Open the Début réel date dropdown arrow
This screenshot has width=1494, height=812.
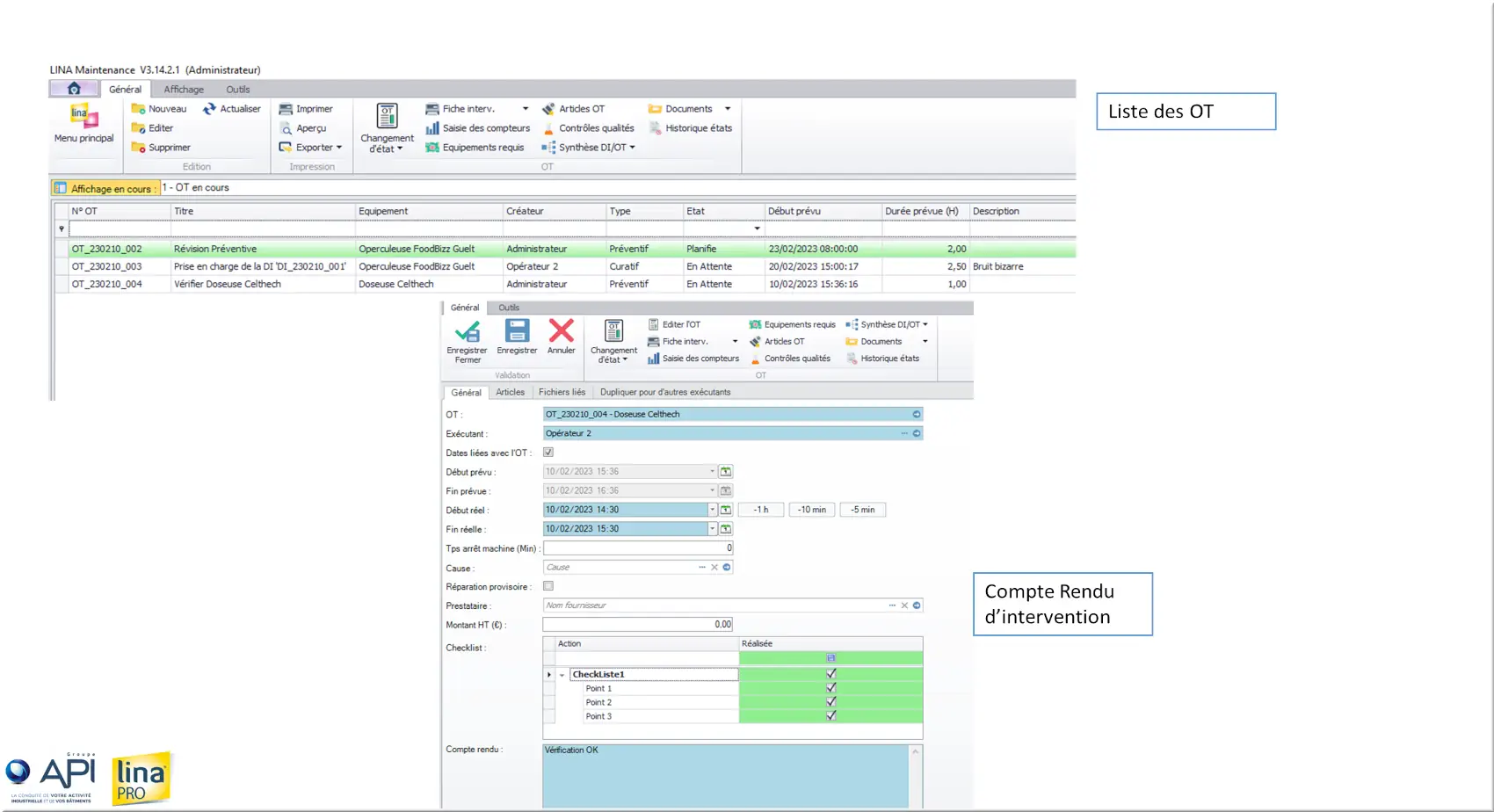(x=712, y=510)
